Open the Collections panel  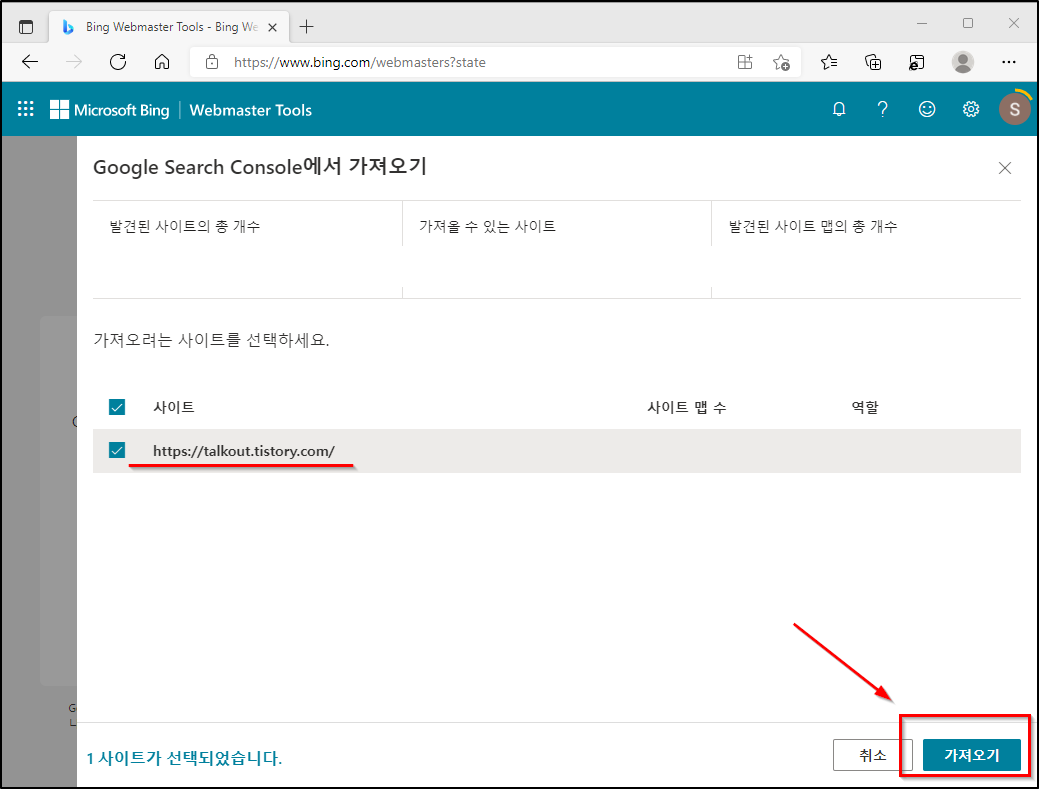873,62
